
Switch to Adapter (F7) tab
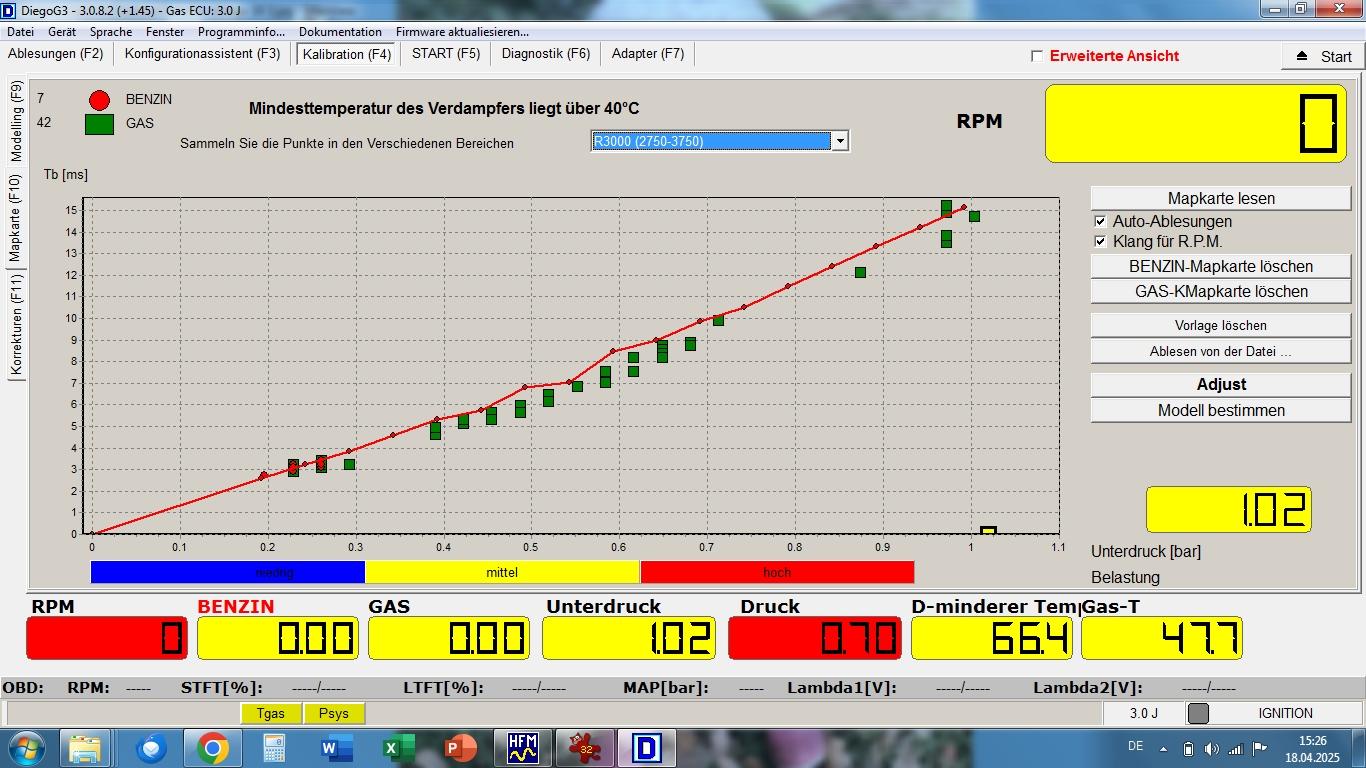point(648,54)
